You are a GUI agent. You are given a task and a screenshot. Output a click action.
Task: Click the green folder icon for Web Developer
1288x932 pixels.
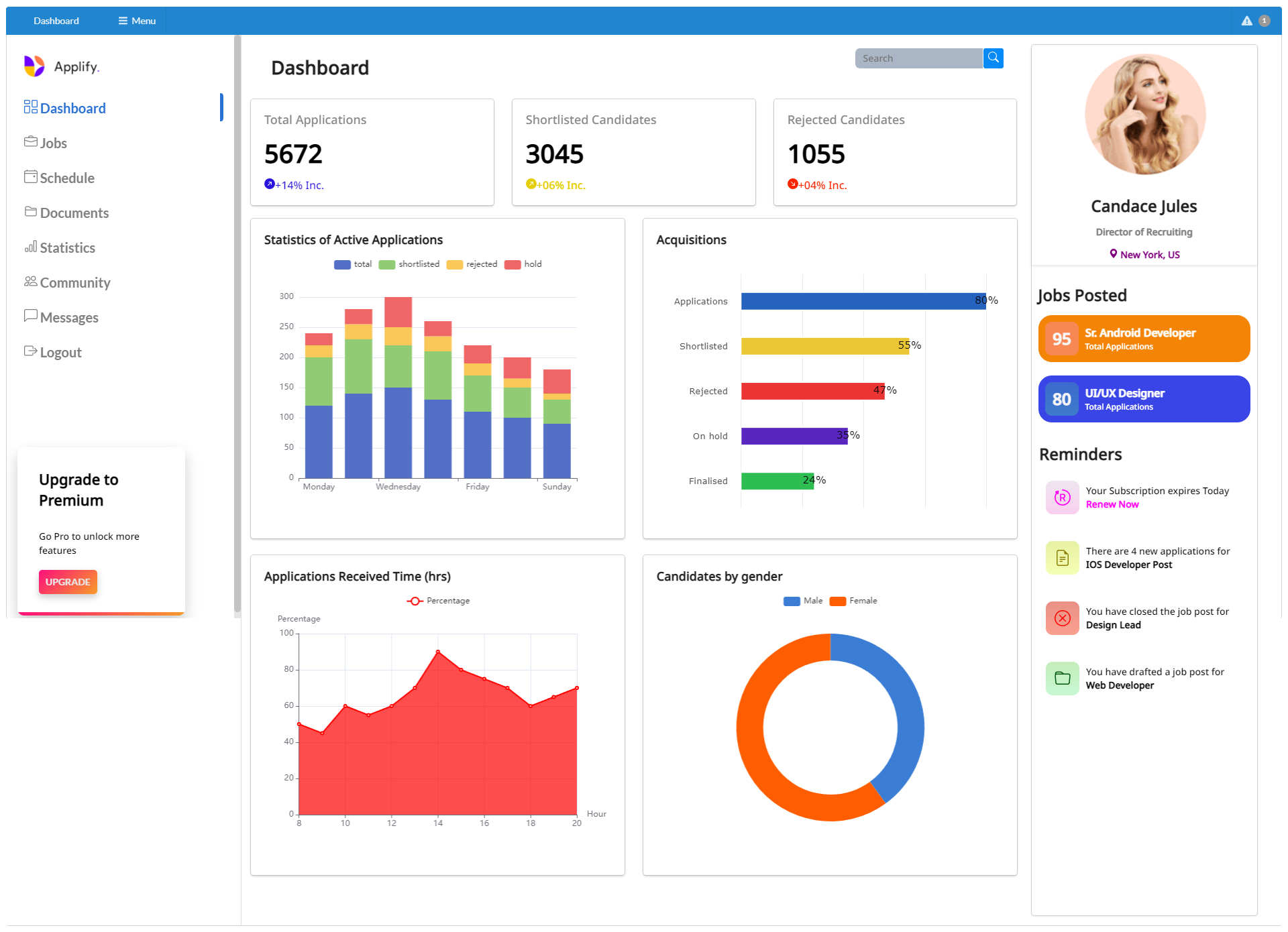click(x=1063, y=679)
